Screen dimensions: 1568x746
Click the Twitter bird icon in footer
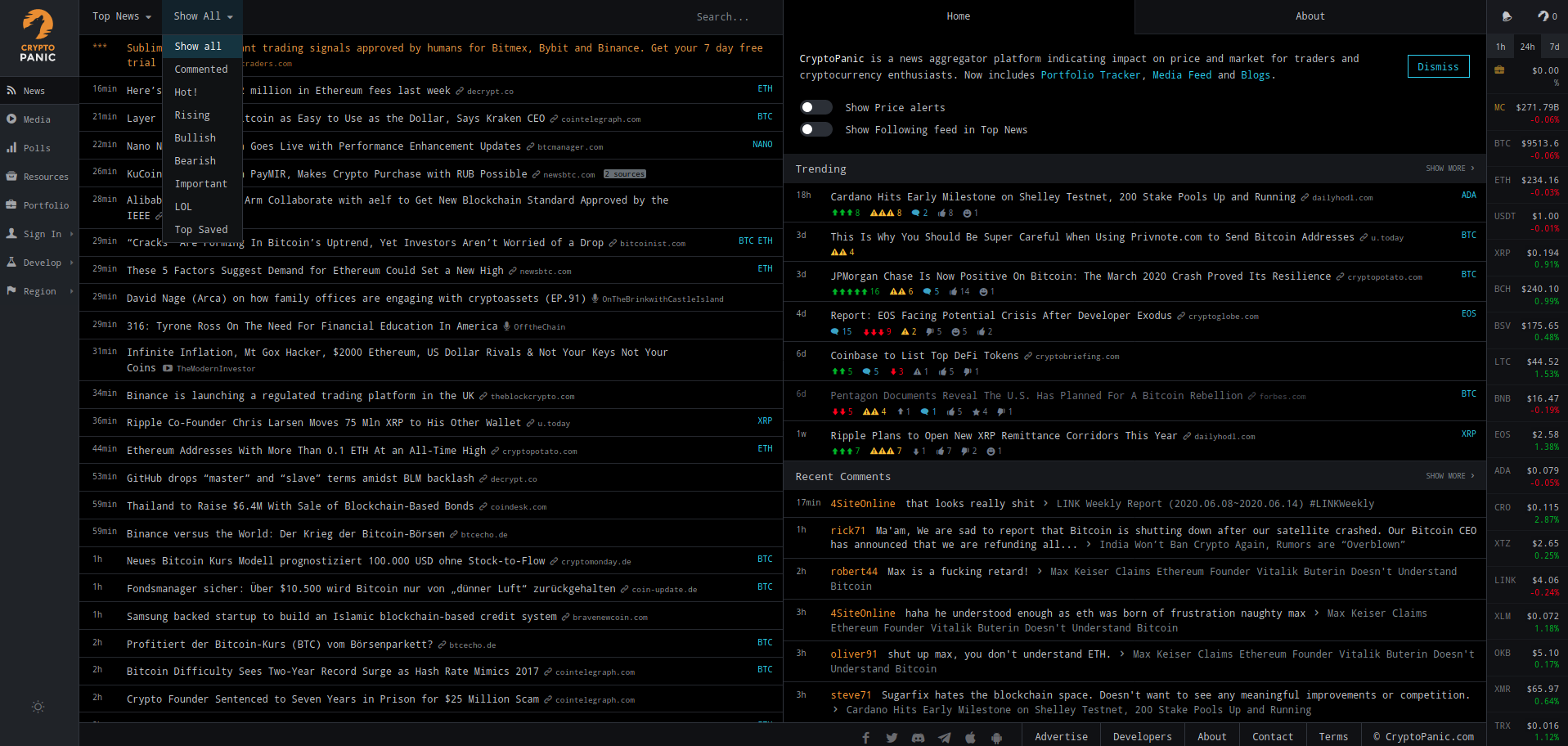coord(892,737)
